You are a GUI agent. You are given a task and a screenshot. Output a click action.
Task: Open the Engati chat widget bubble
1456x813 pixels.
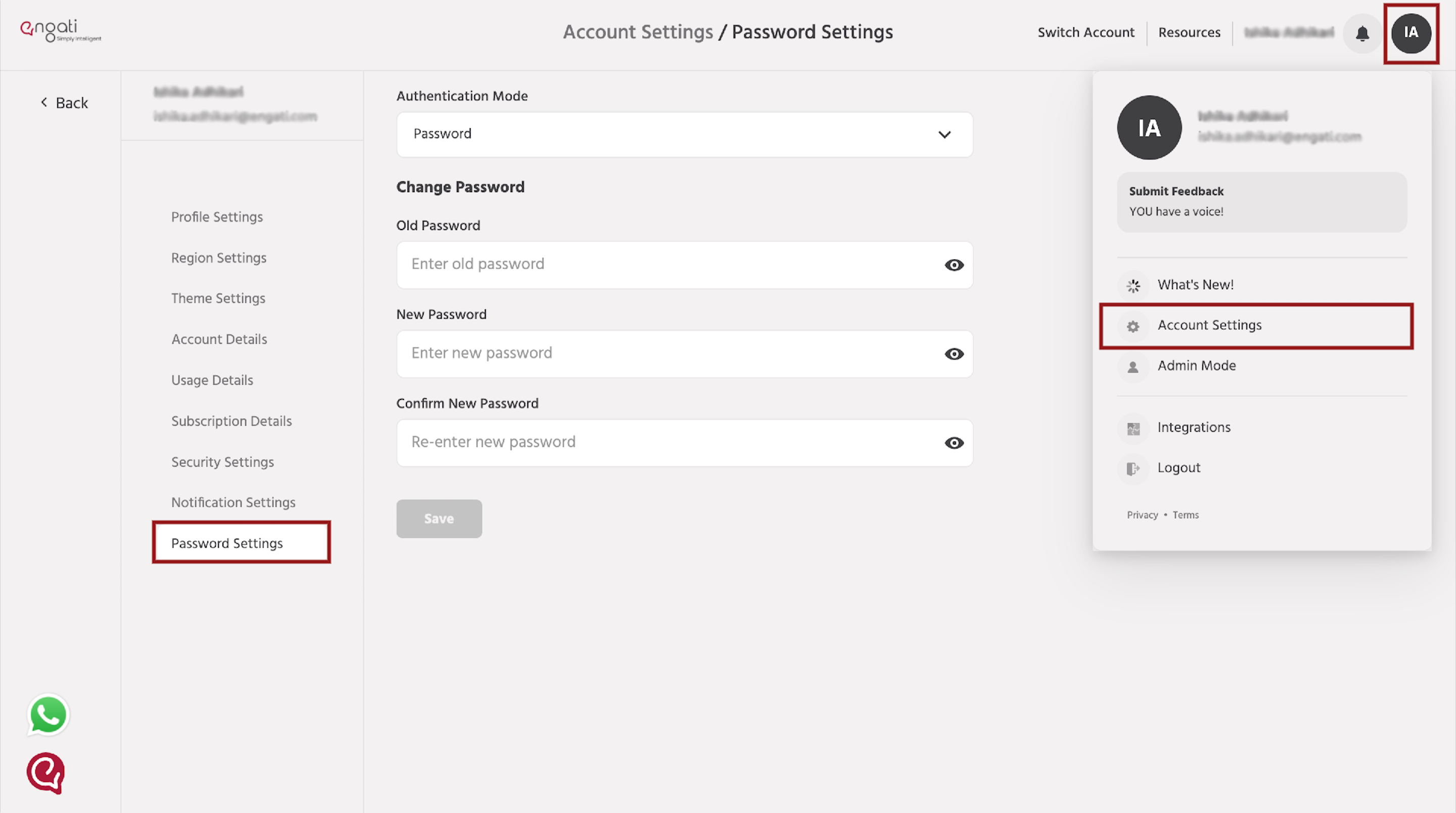coord(47,774)
